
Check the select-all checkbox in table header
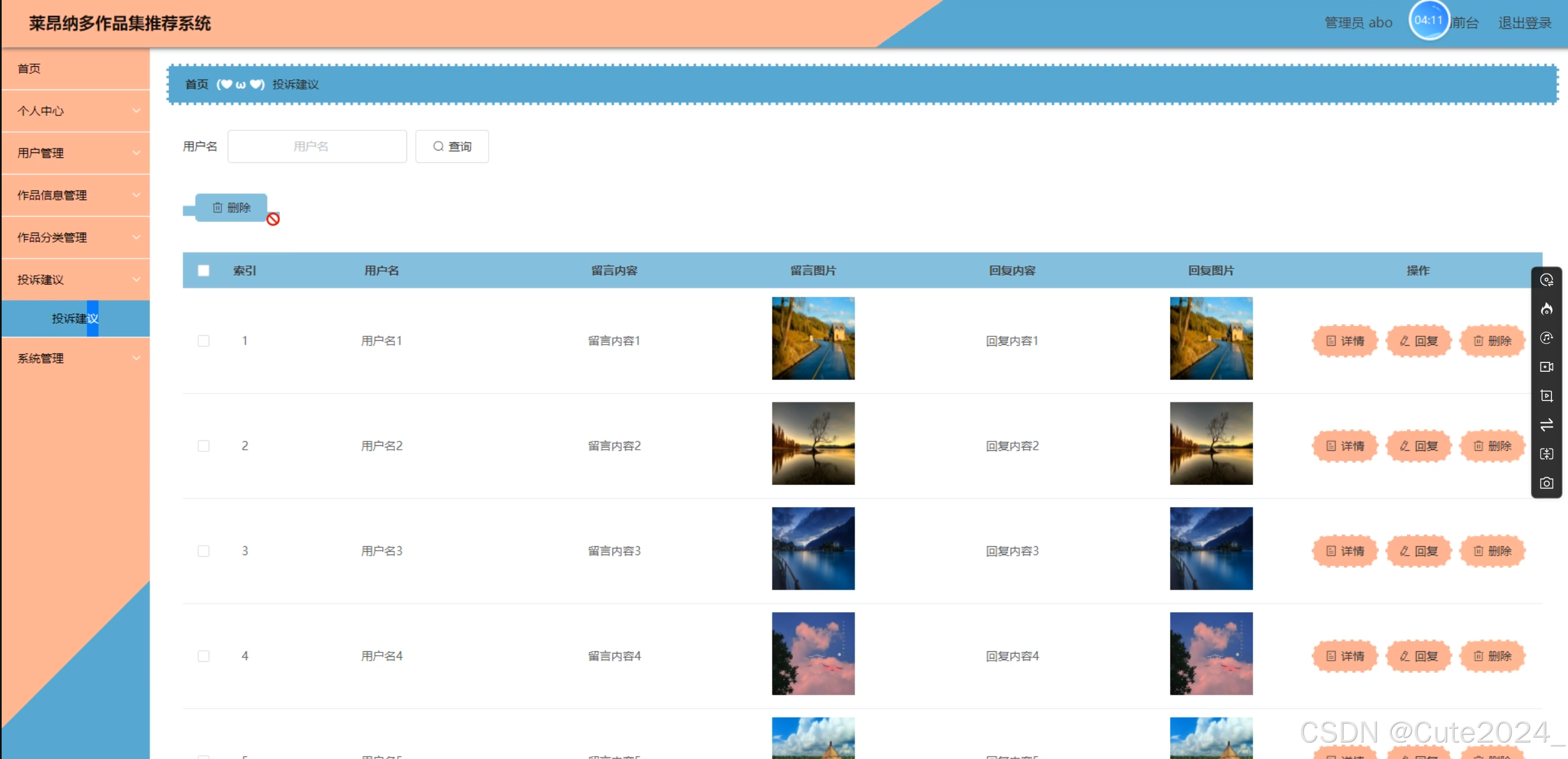(x=203, y=270)
